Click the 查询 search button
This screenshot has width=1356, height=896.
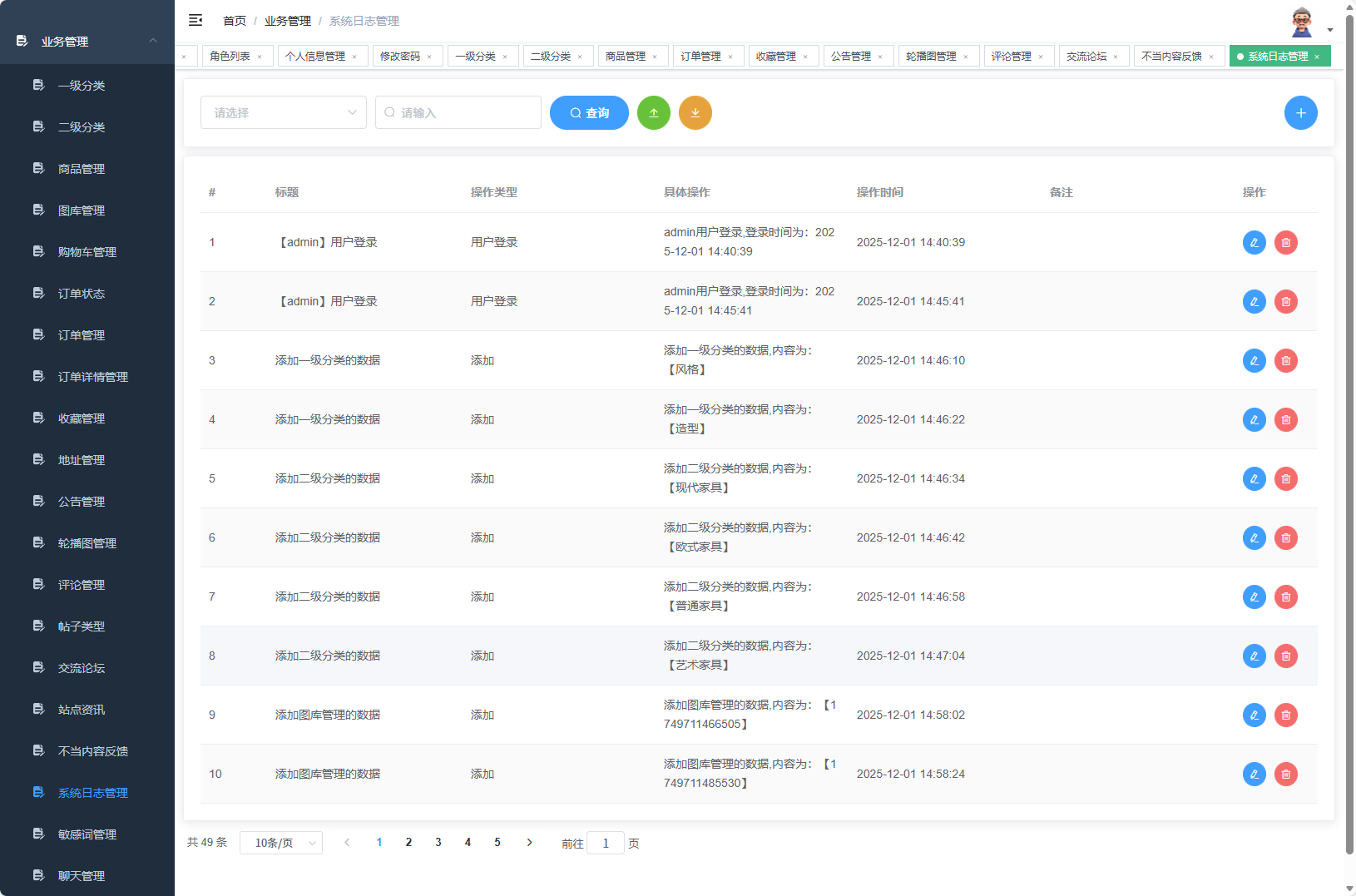(589, 113)
